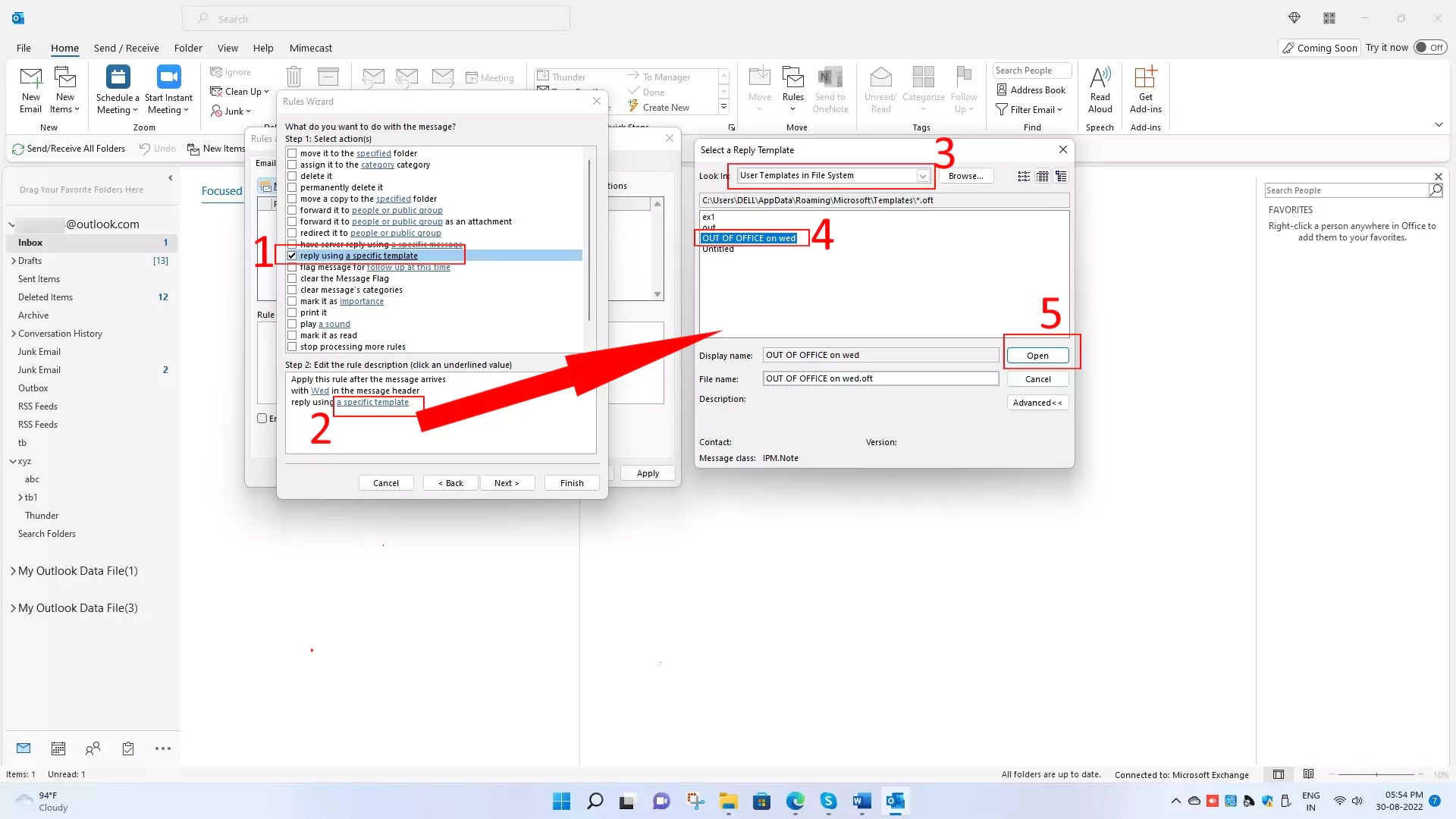1456x819 pixels.
Task: Enable the play a sound action
Action: pos(292,324)
